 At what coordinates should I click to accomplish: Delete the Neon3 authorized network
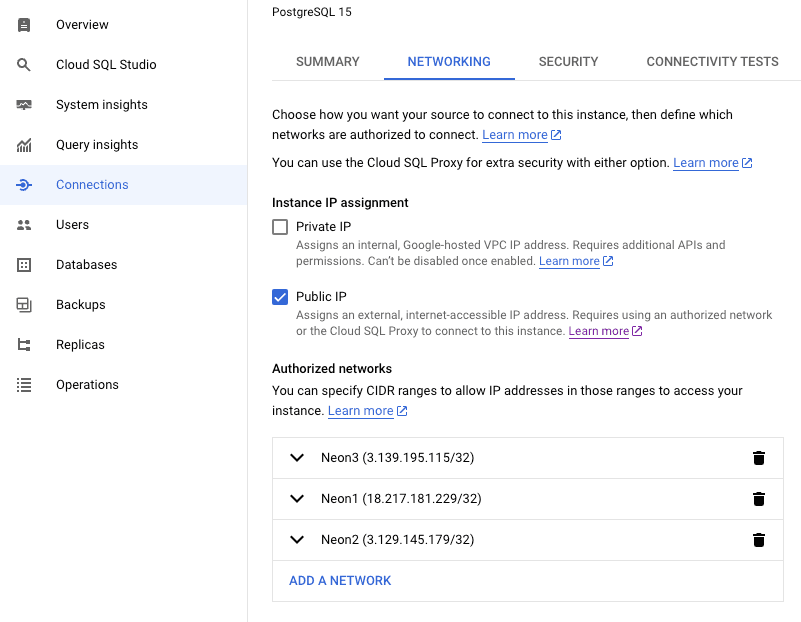[x=759, y=457]
